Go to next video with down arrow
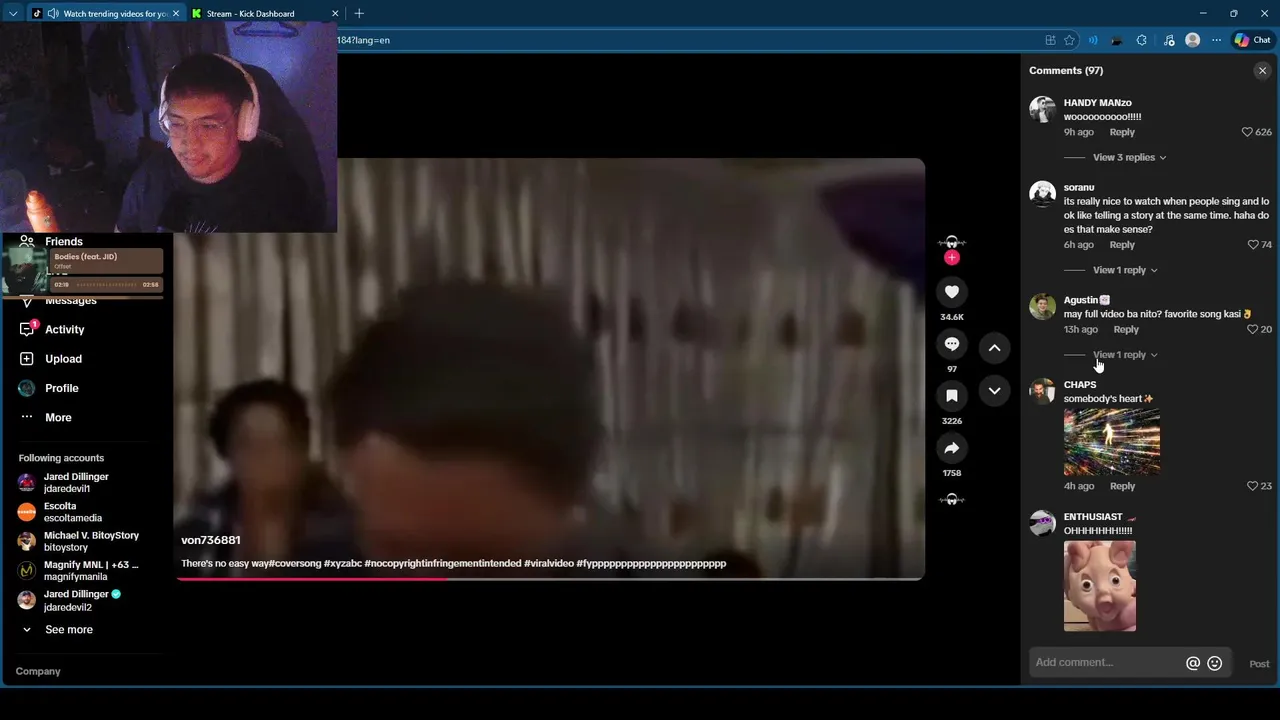Screen dimensions: 1280x720 (994, 391)
